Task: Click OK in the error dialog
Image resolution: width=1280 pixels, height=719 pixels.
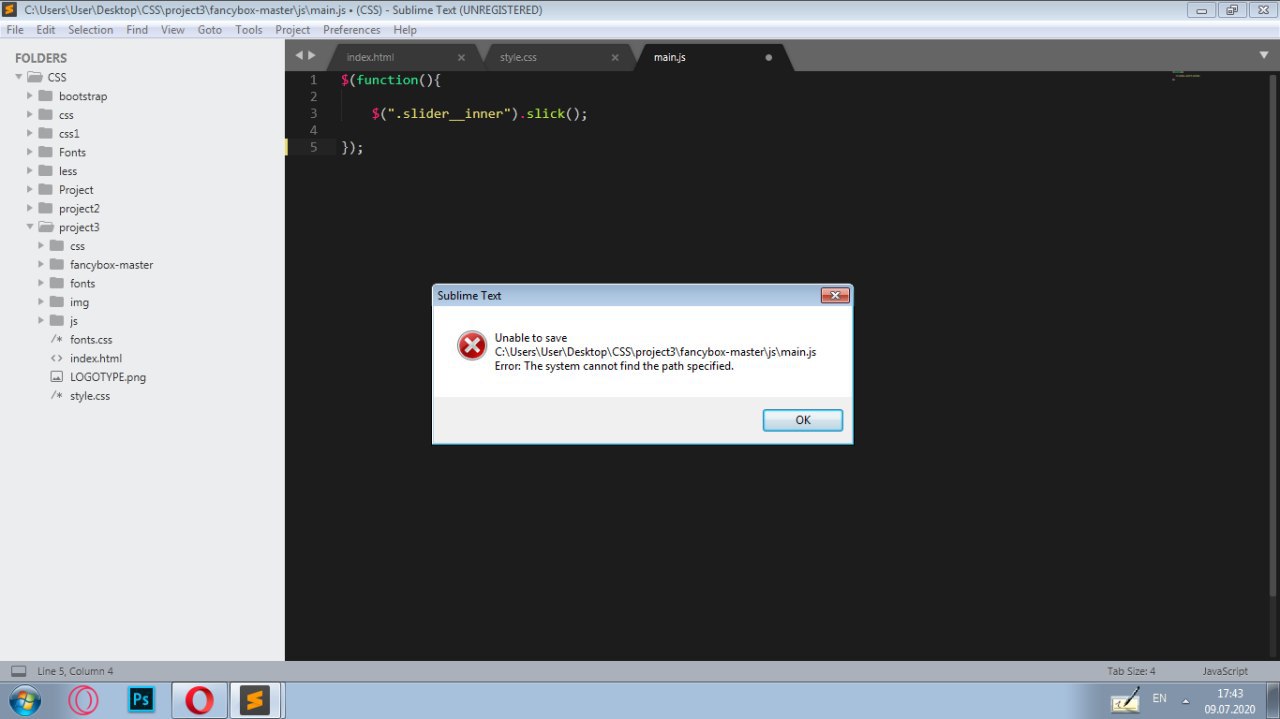Action: [802, 420]
